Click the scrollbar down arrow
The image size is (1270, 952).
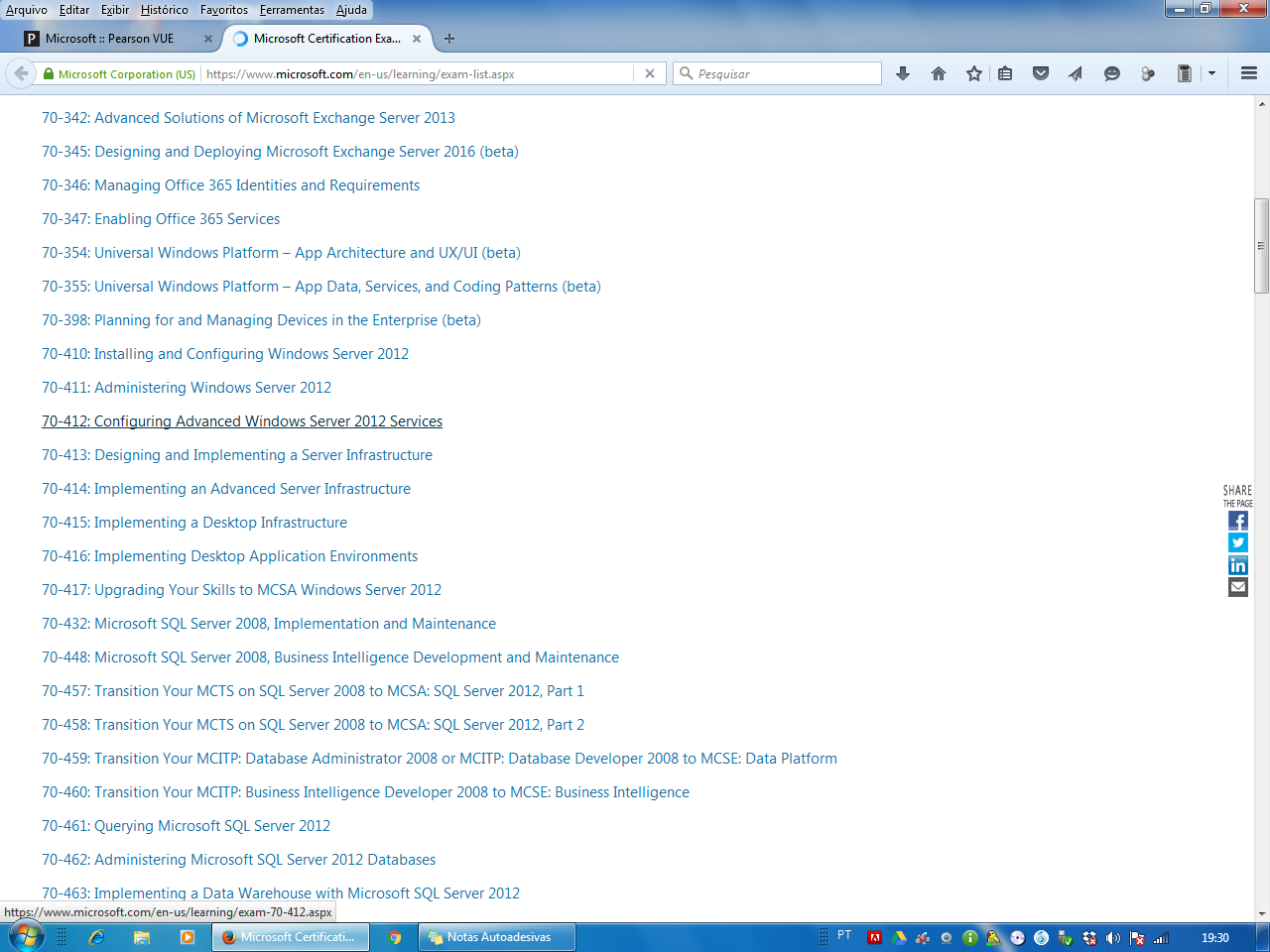point(1261,913)
